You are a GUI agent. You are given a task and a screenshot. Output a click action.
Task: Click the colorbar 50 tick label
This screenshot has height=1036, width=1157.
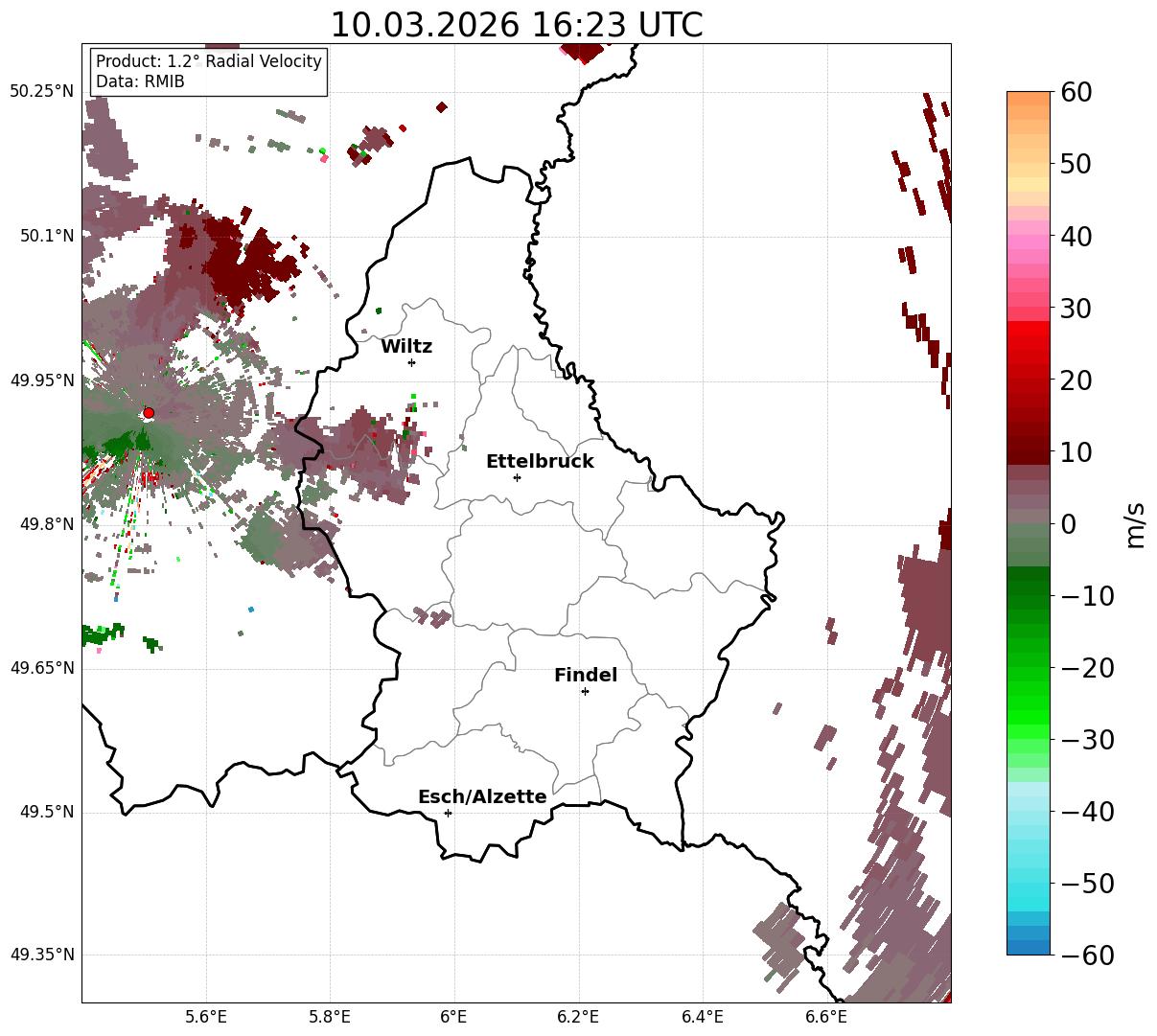1075,164
